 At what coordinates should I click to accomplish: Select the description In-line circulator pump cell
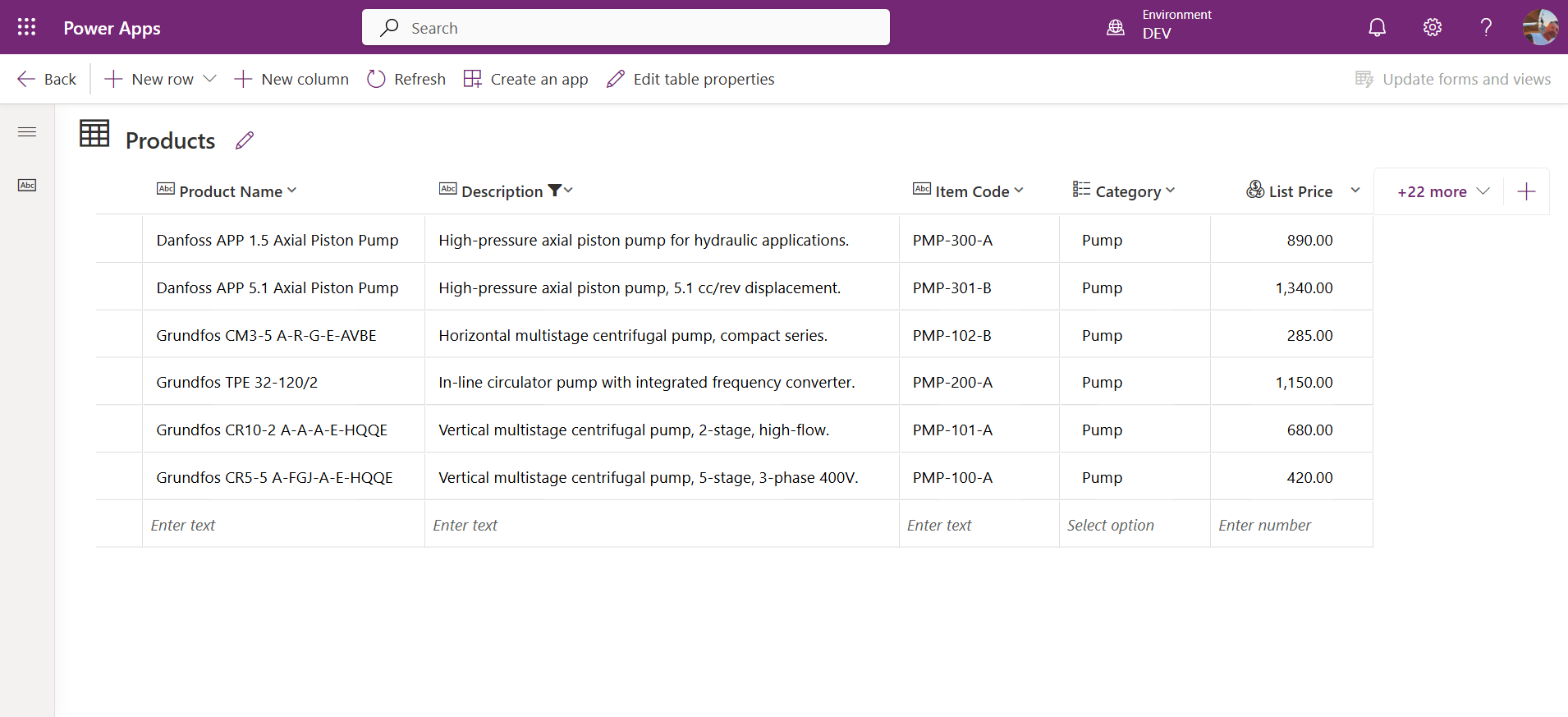pyautogui.click(x=662, y=382)
